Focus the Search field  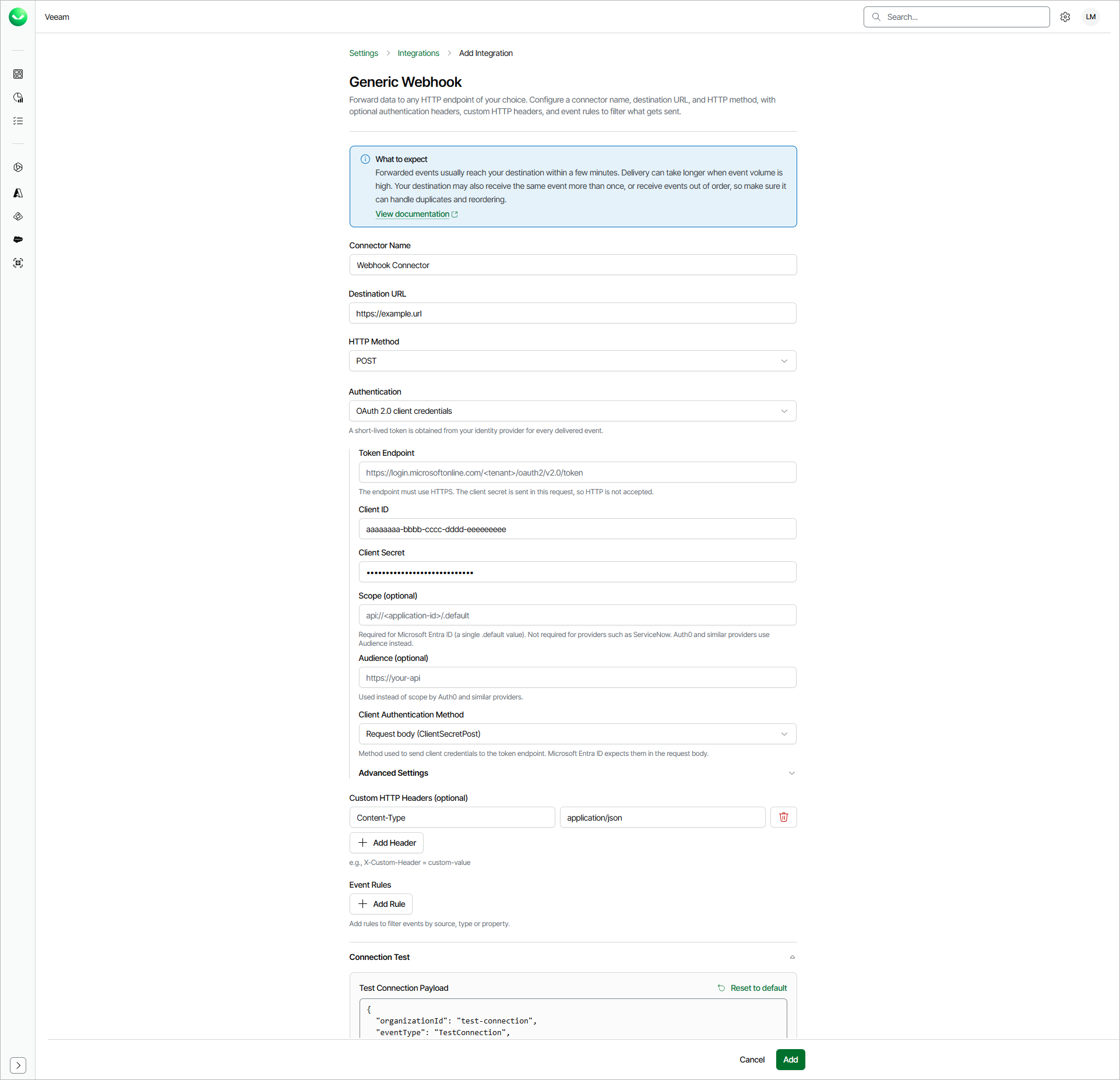(x=957, y=17)
